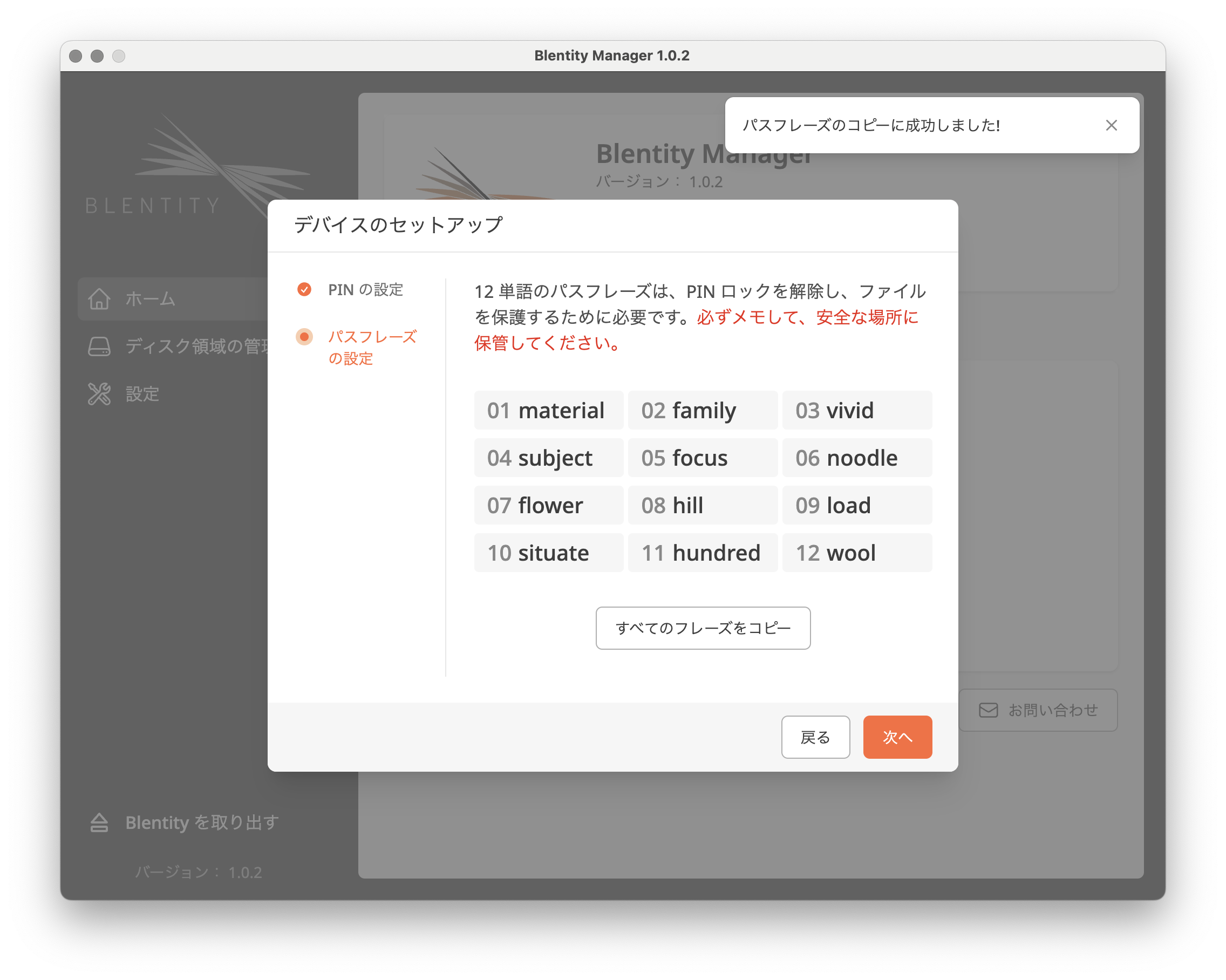Click the デバイスのセットアップ dialog title
1226x980 pixels.
398,224
